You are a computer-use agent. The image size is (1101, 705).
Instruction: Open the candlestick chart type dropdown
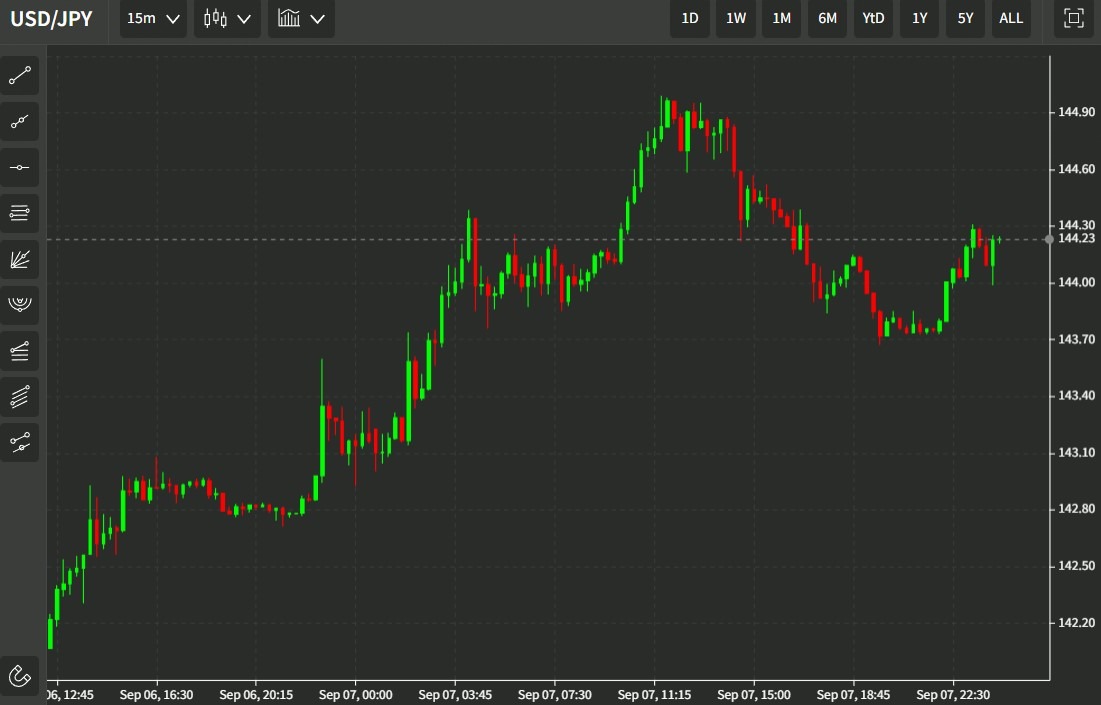(228, 18)
